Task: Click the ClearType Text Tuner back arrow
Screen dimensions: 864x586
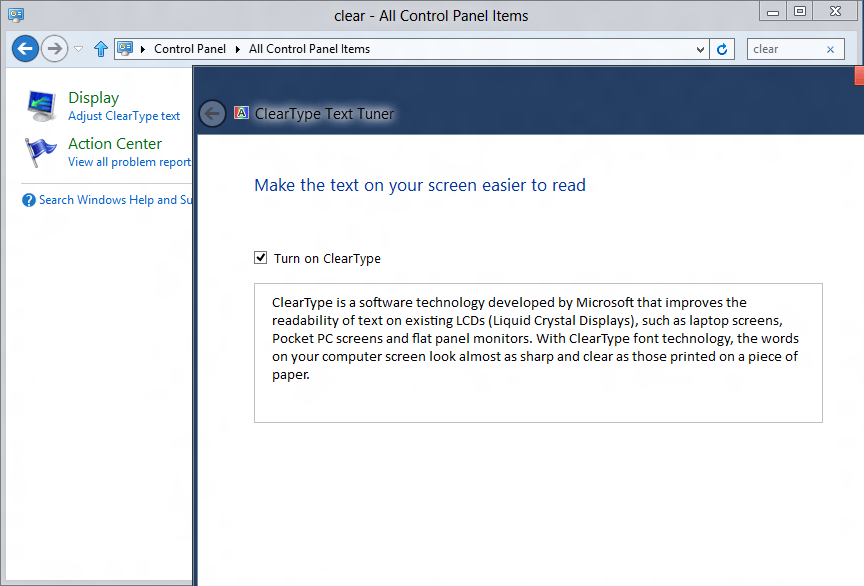Action: [212, 114]
